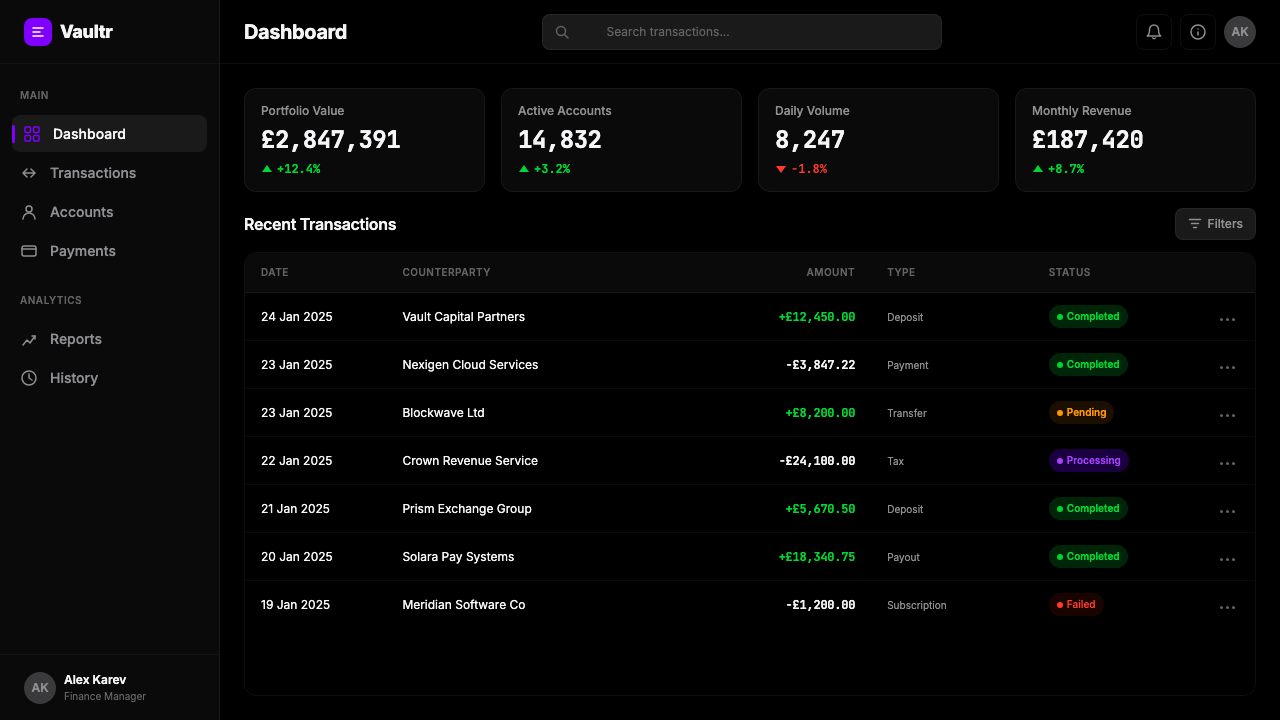This screenshot has width=1280, height=720.
Task: Click the Recent Transactions heading
Action: 320,224
